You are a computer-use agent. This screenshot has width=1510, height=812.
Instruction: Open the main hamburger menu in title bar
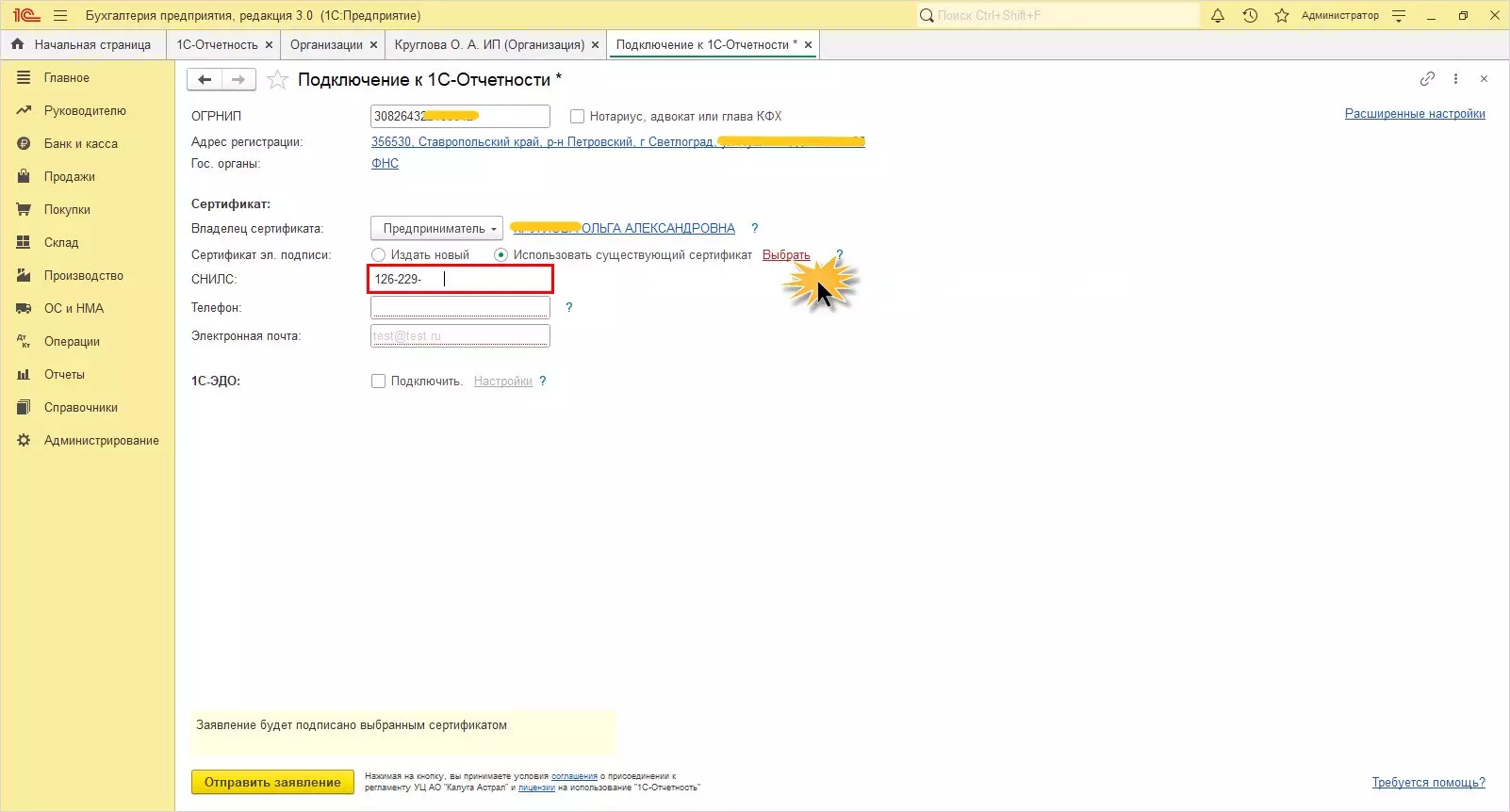(61, 15)
